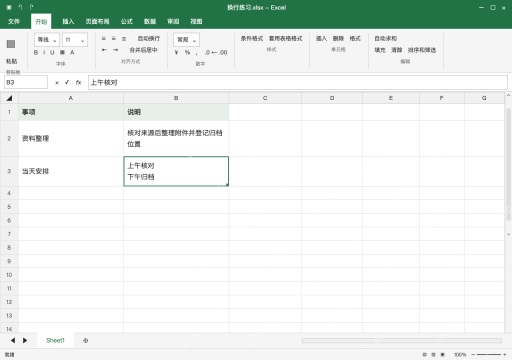512x360 pixels.
Task: Open the 填充 fill menu
Action: [380, 50]
